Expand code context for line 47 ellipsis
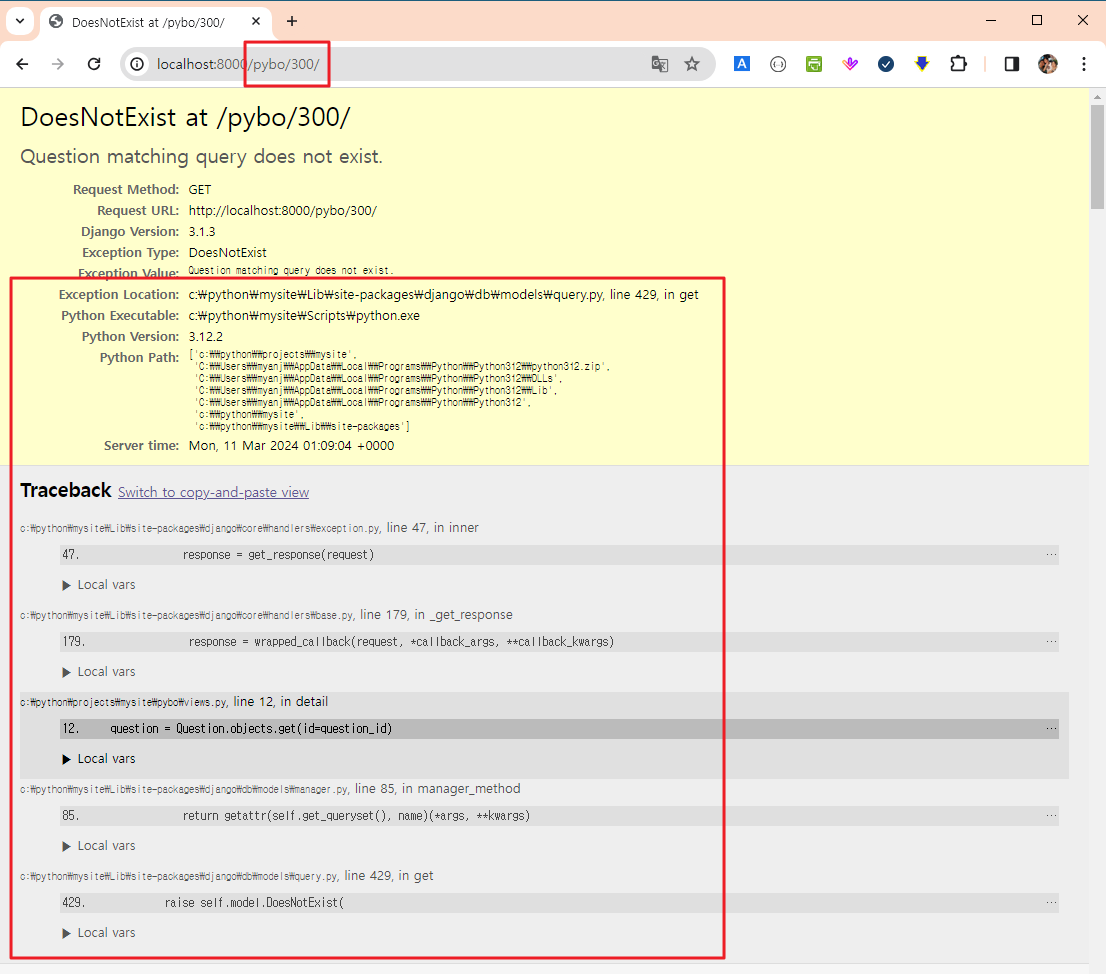Screen dimensions: 1106x974 1051,555
